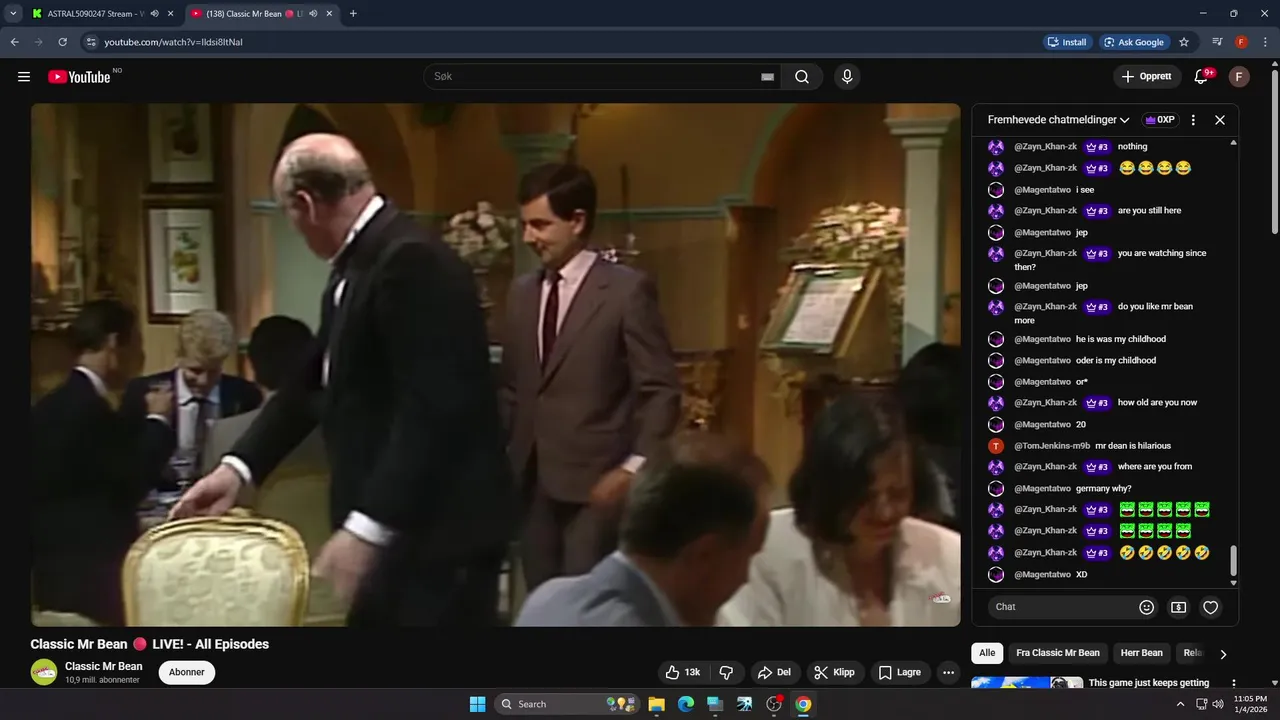Open Chrome media controls icon
Viewport: 1280px width, 720px height.
[1217, 42]
